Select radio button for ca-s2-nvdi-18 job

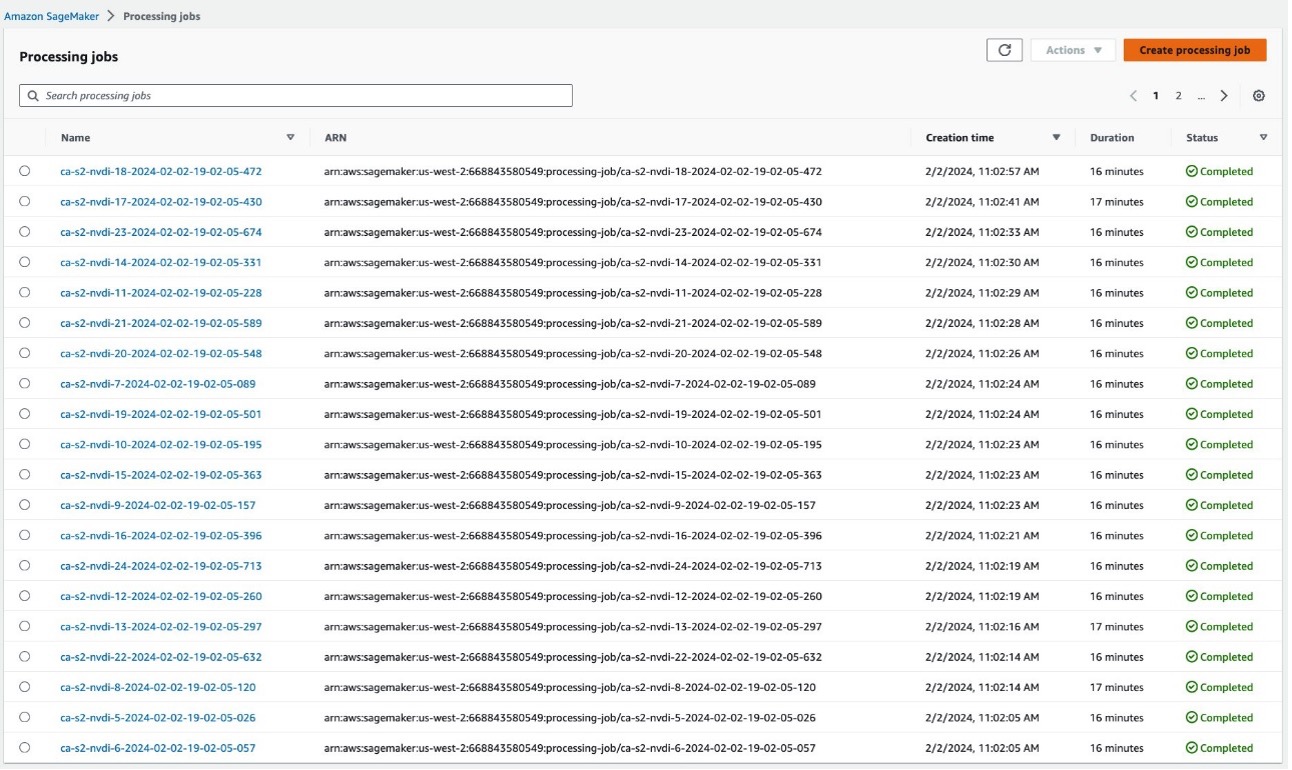[24, 171]
